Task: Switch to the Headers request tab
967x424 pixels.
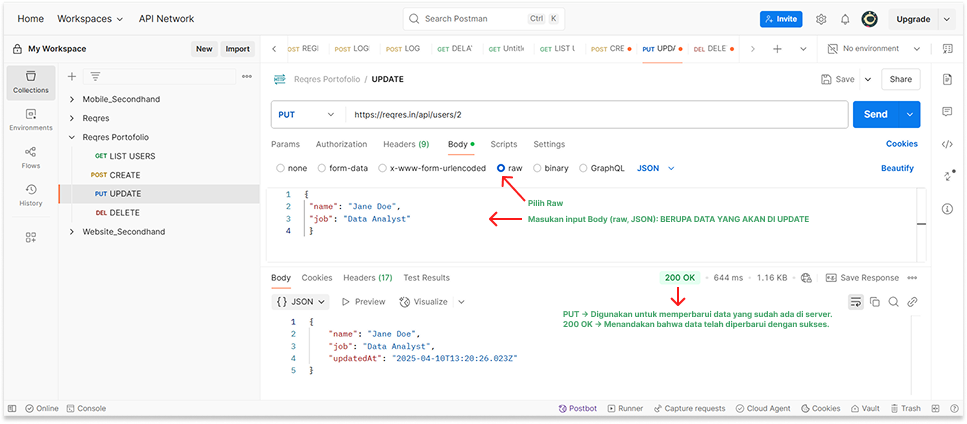Action: [405, 144]
